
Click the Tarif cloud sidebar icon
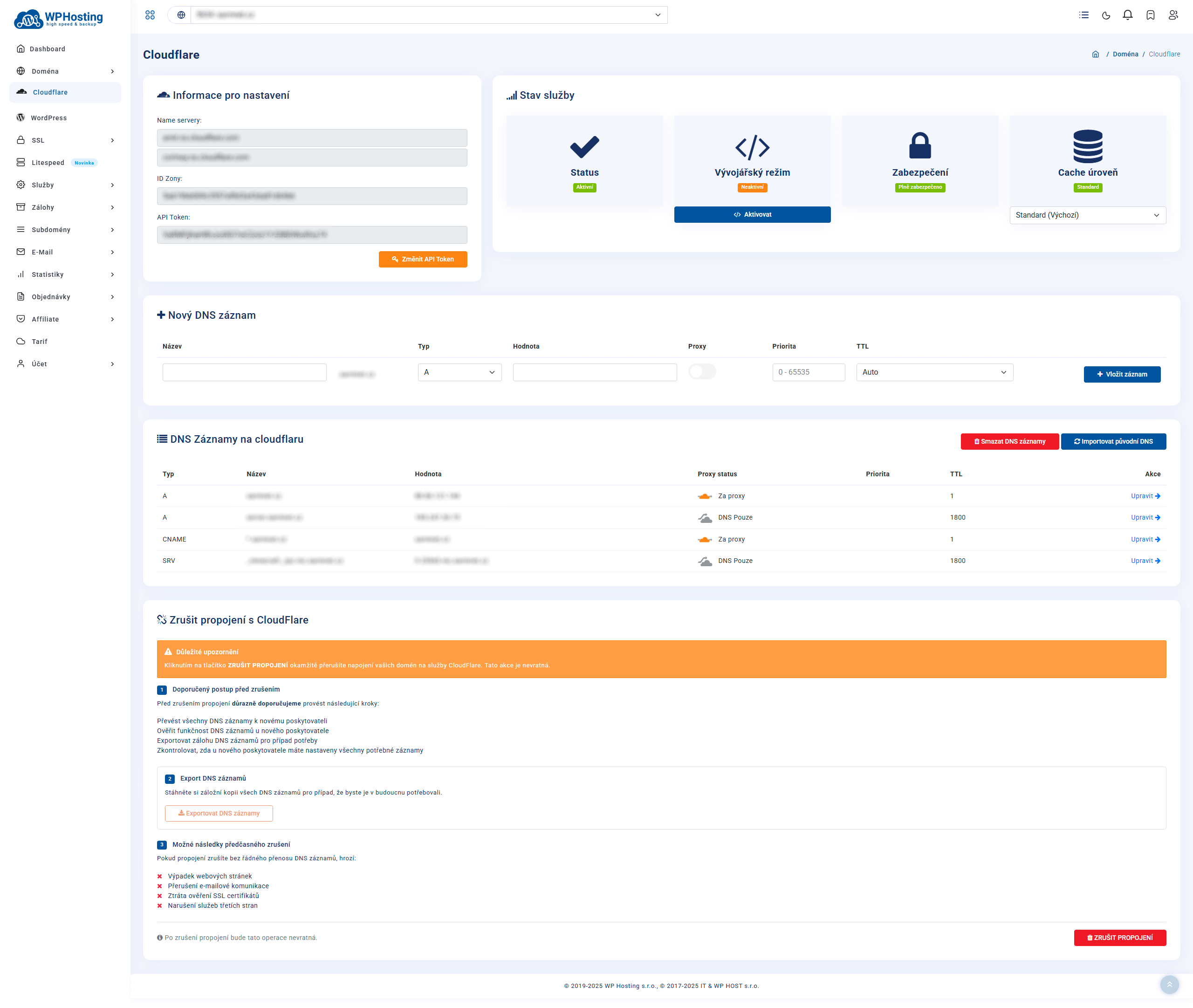[x=21, y=341]
